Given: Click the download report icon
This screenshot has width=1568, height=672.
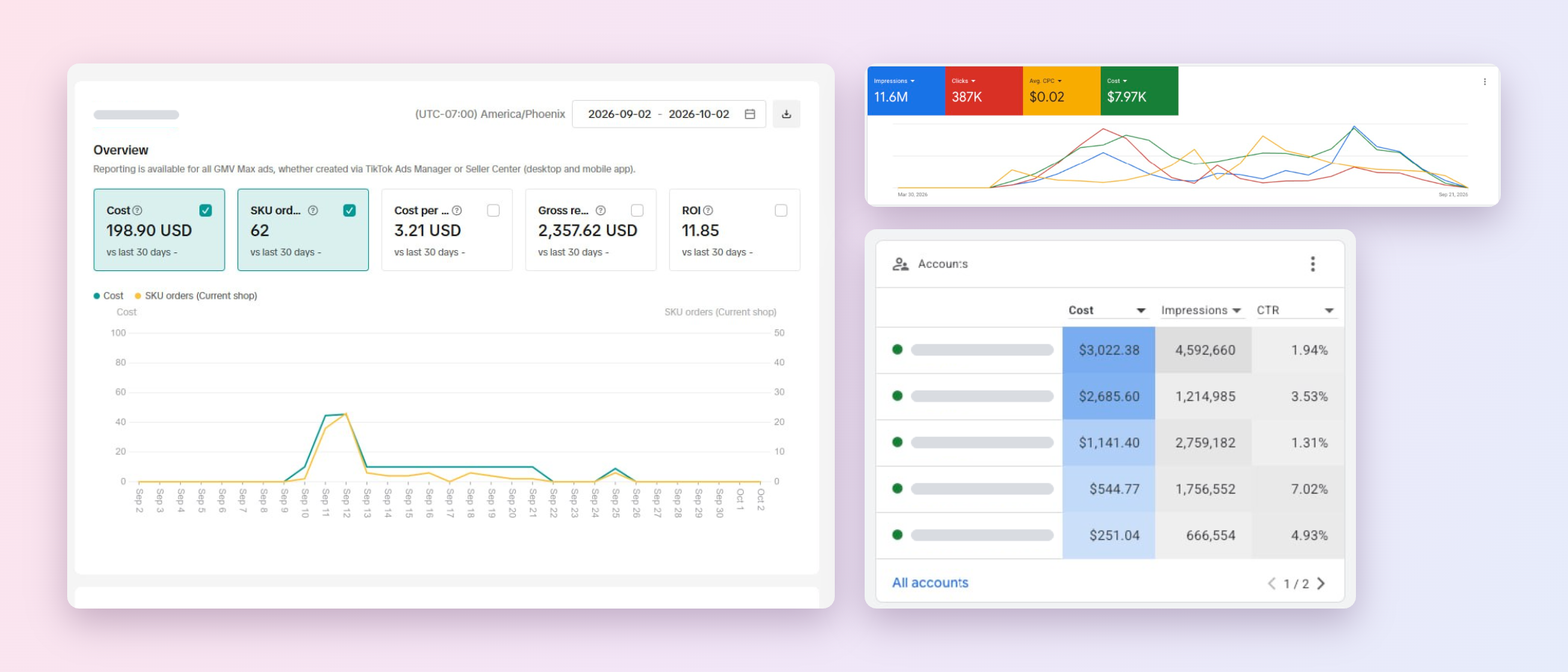Looking at the screenshot, I should tap(786, 114).
